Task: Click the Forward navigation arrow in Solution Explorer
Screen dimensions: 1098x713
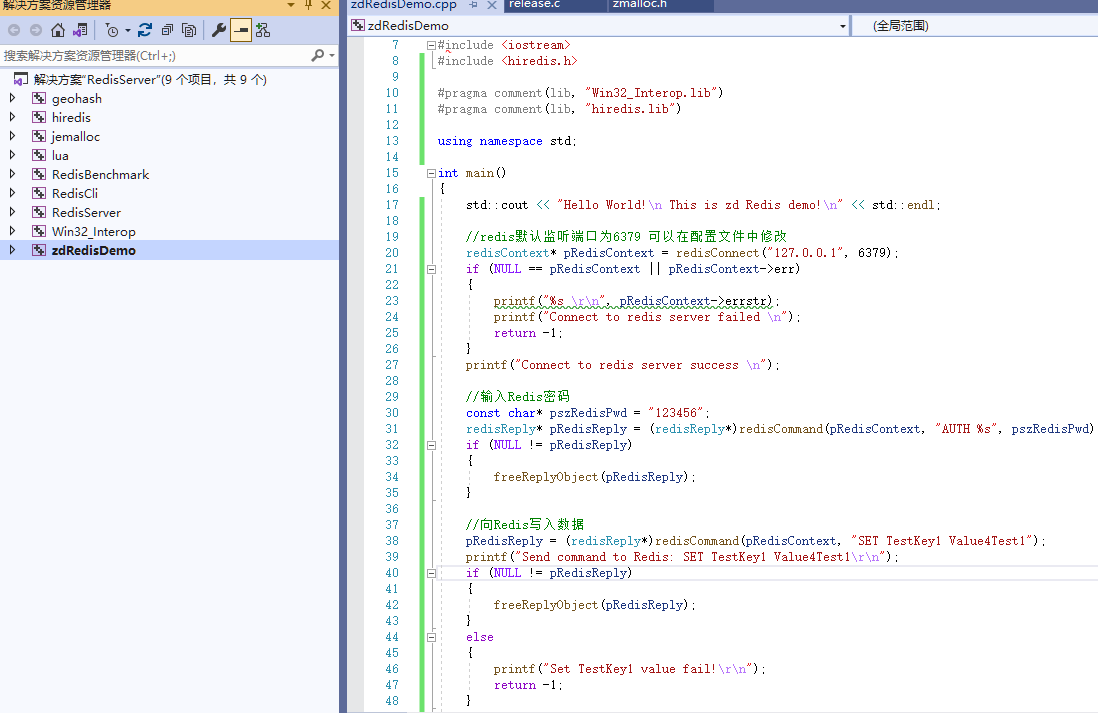Action: click(36, 30)
